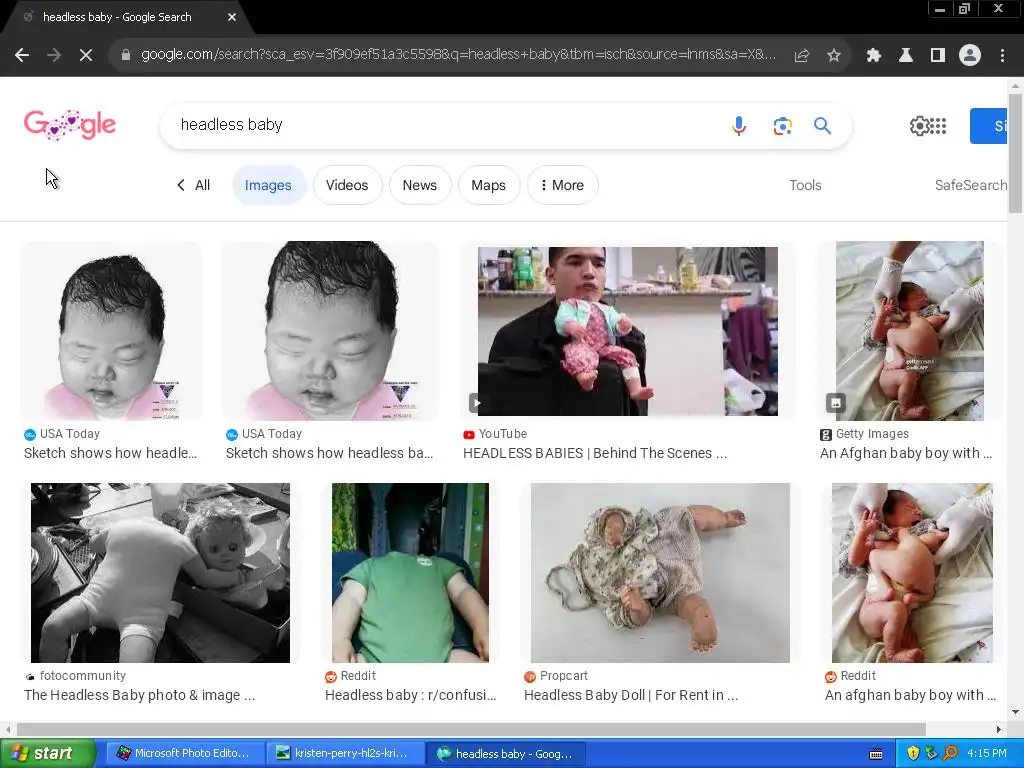Bookmark this page with star icon

(833, 56)
